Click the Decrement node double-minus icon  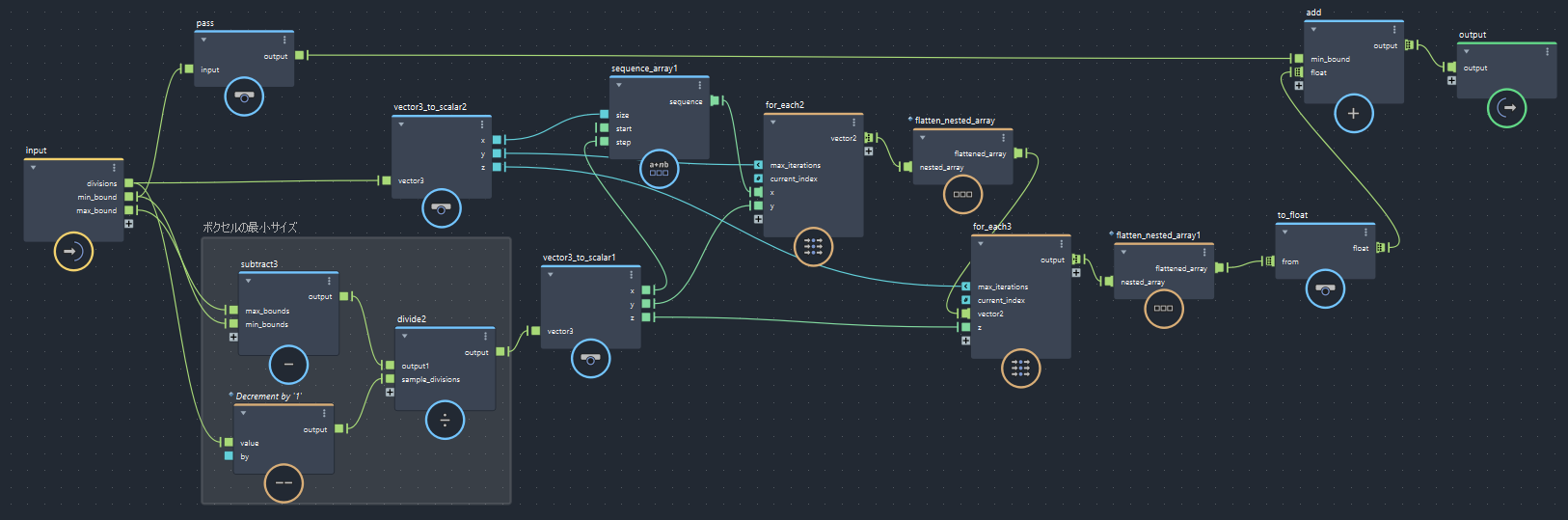tap(284, 482)
